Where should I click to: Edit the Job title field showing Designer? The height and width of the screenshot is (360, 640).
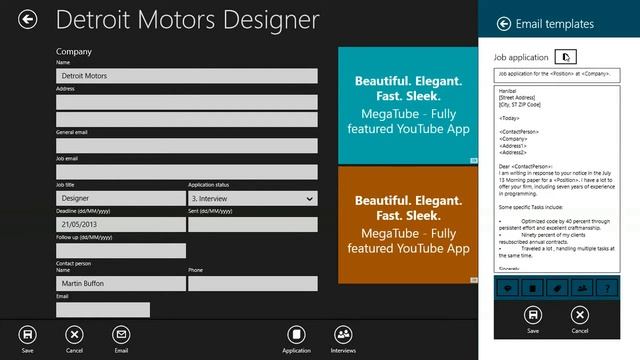point(121,198)
